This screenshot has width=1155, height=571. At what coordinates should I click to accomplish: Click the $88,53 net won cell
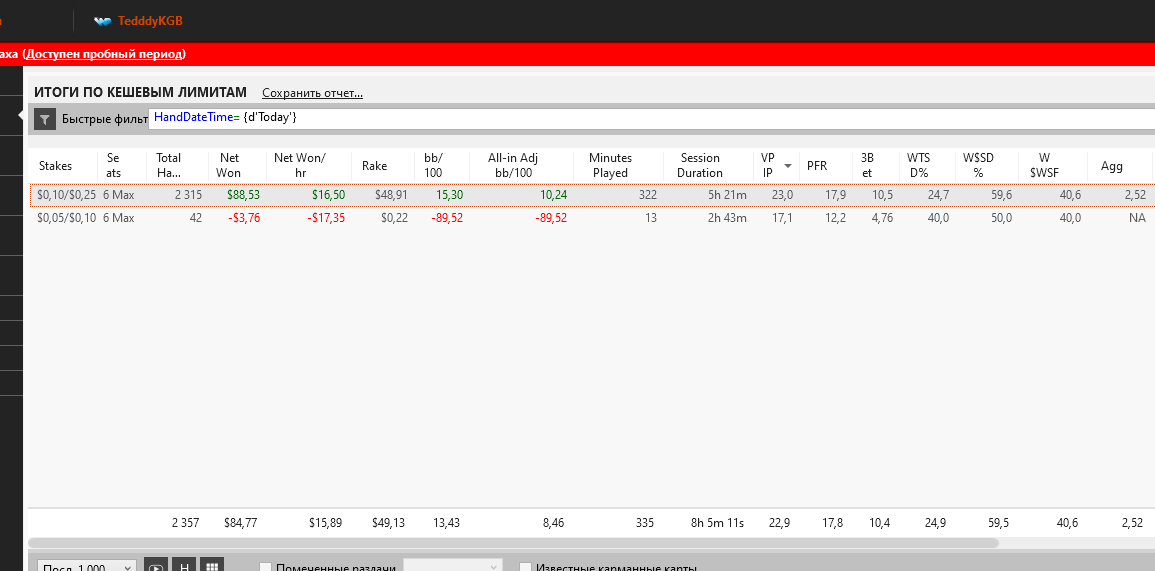(243, 195)
